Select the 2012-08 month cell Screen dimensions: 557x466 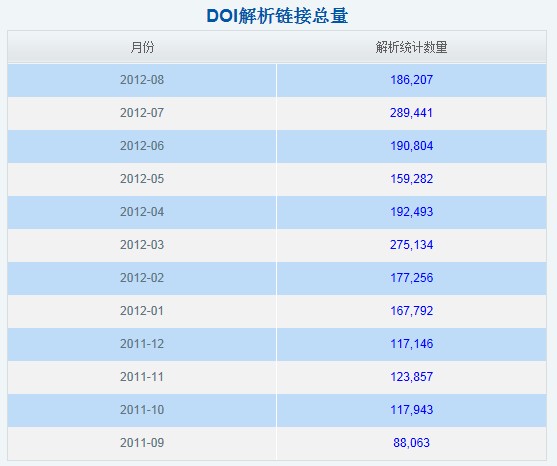[142, 80]
